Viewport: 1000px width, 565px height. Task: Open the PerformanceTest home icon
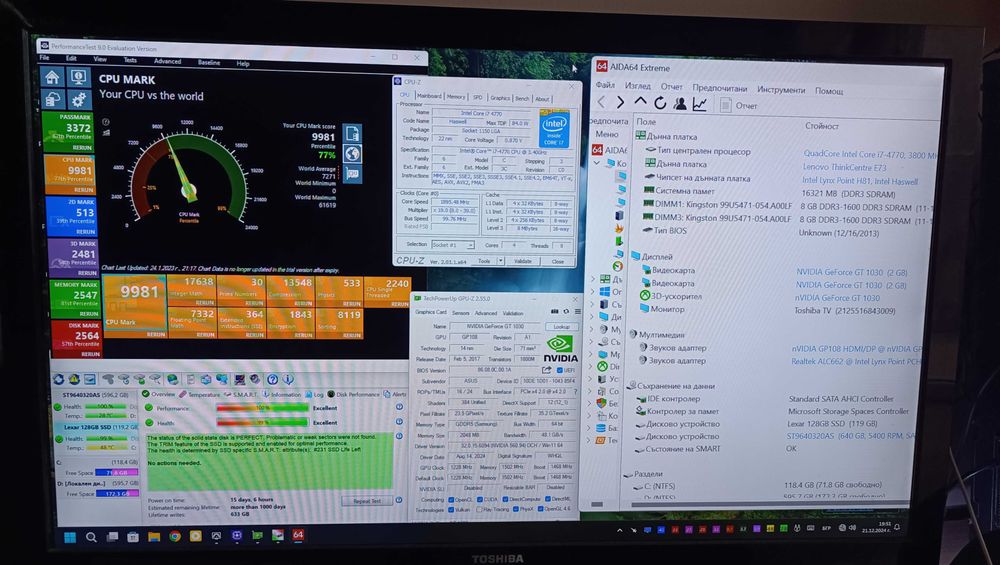(52, 78)
